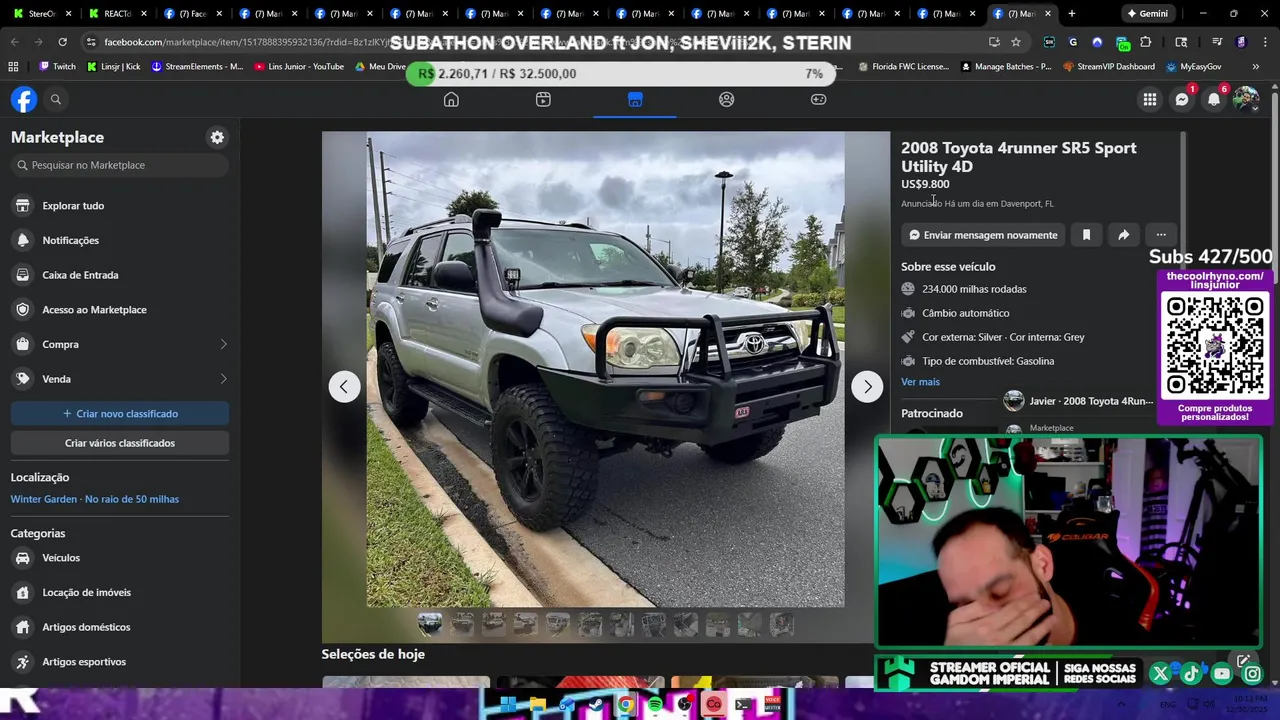The image size is (1280, 720).
Task: Open listing more options ellipsis
Action: tap(1161, 235)
